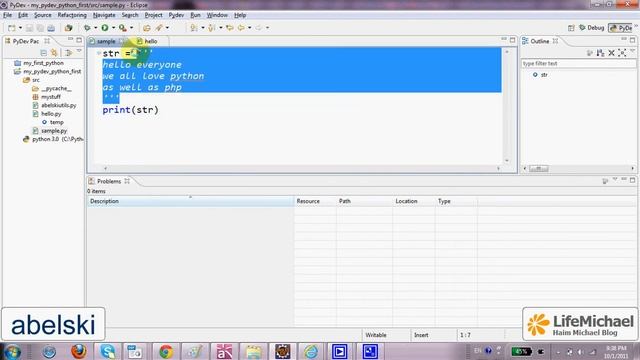Screen dimensions: 640x360
Task: Open the Navigate menu
Action: (104, 15)
